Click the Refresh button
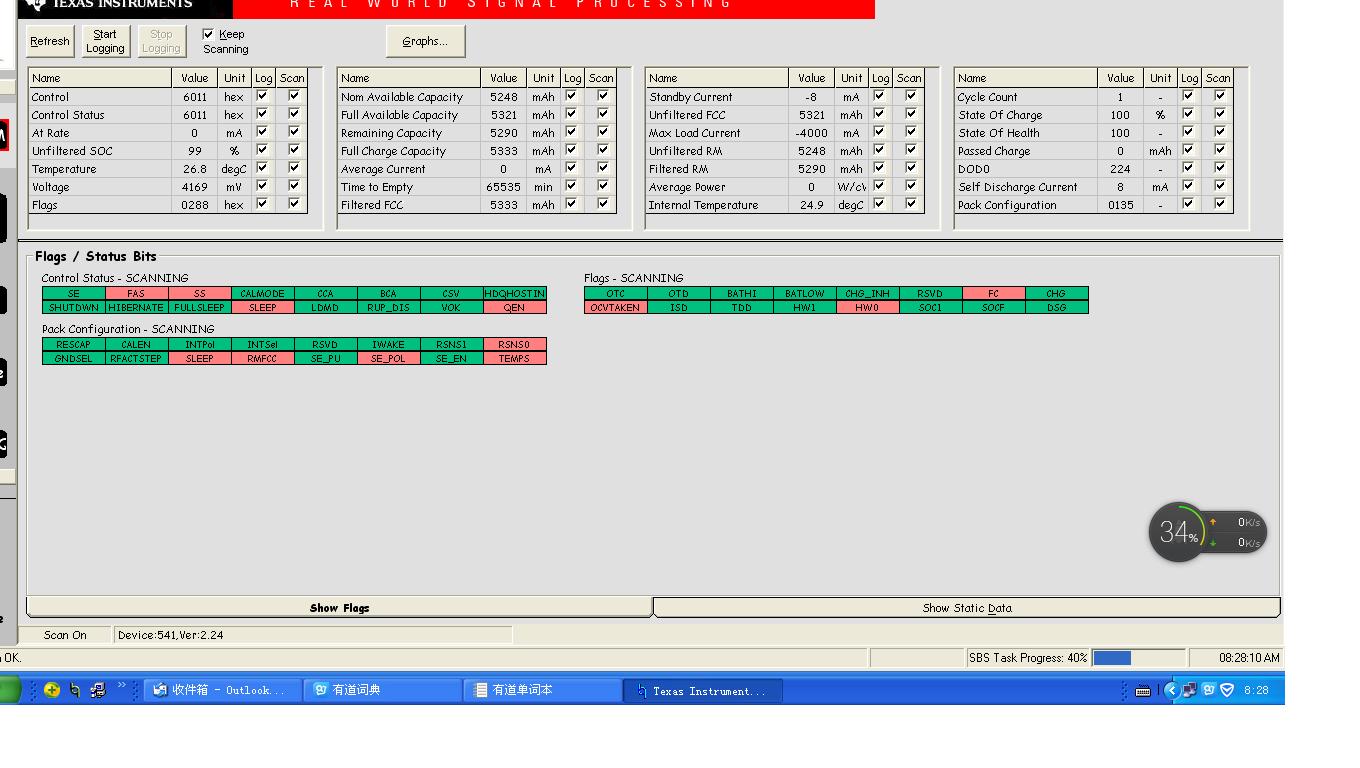Screen dimensions: 1360x768 50,41
